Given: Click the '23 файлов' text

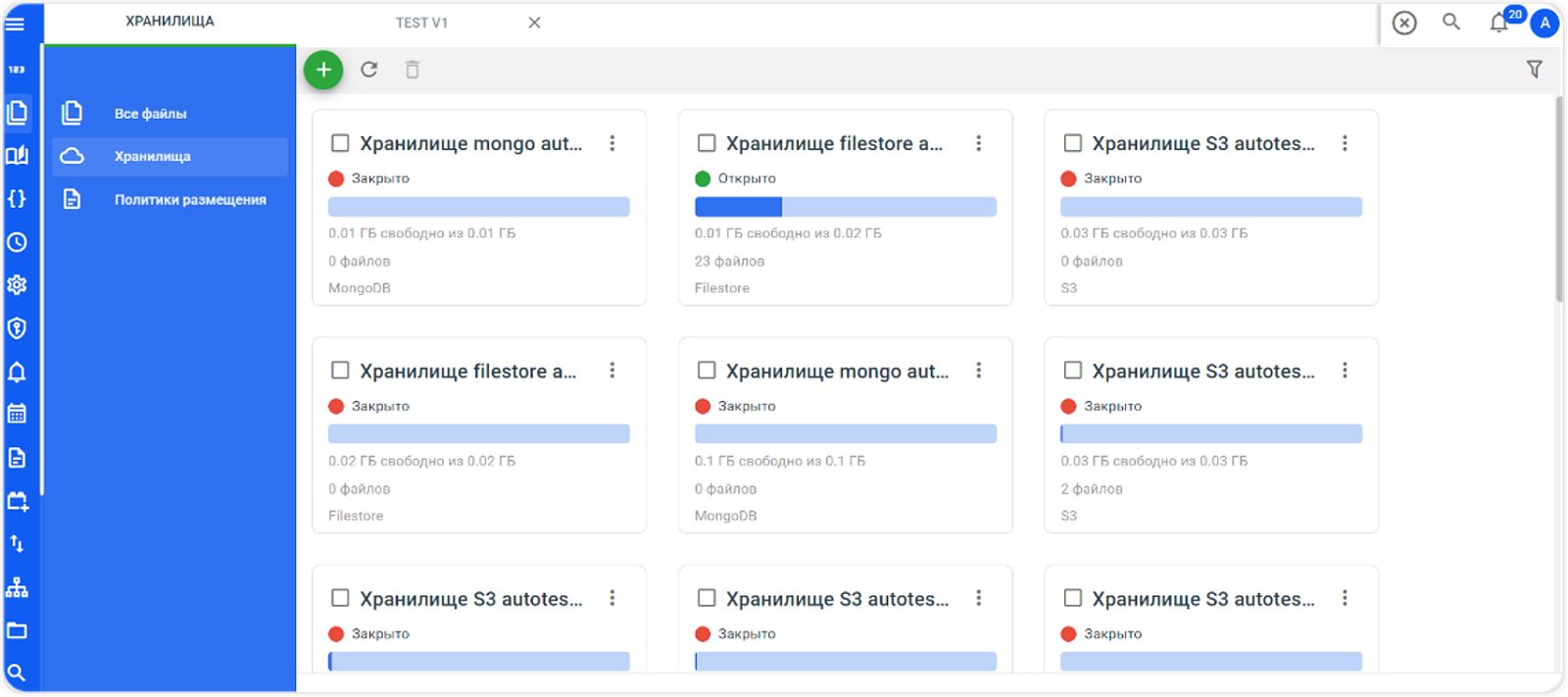Looking at the screenshot, I should pos(729,261).
